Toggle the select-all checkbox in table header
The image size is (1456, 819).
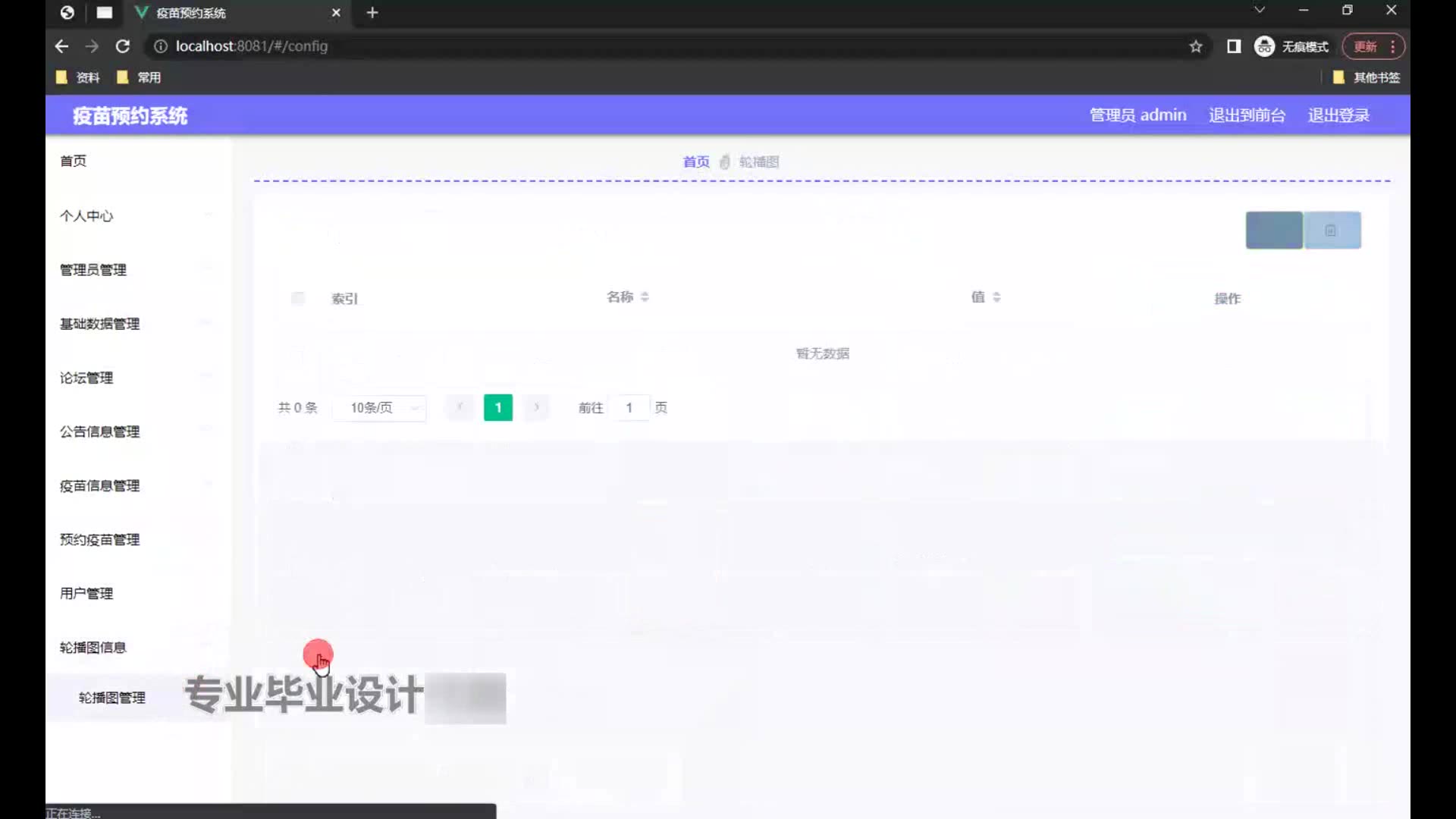(x=297, y=298)
